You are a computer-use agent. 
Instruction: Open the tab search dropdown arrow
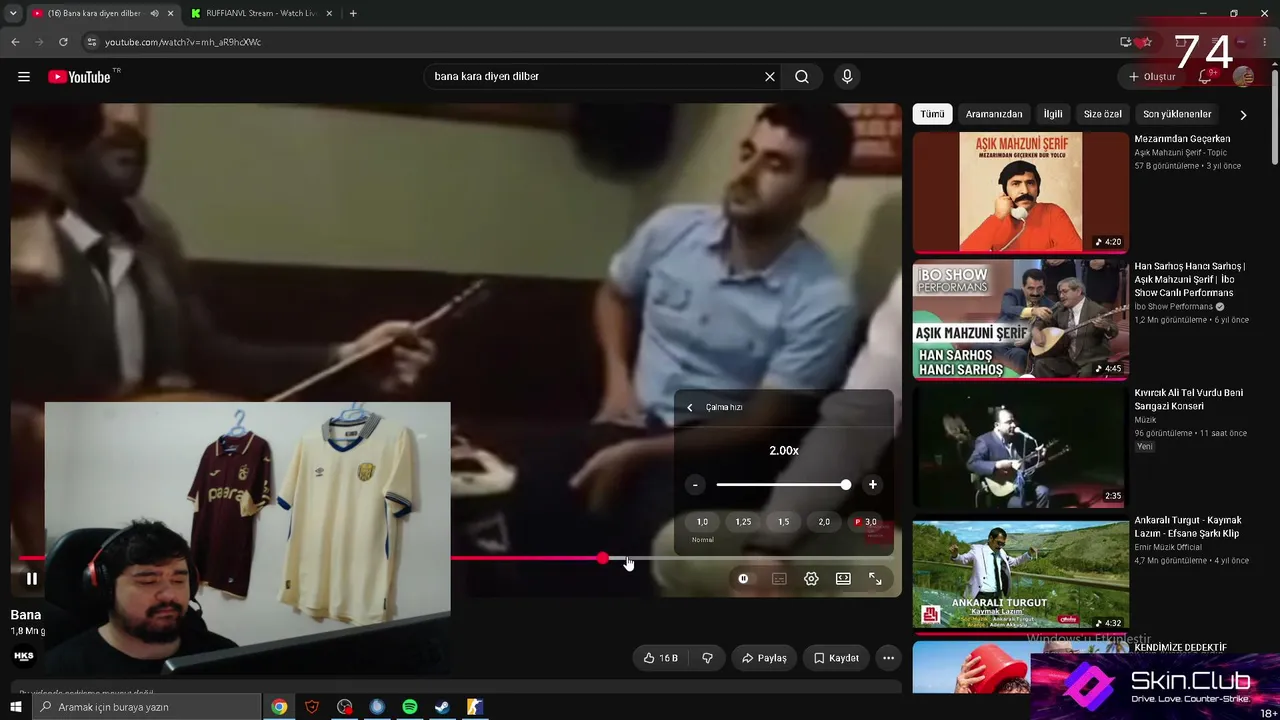click(13, 13)
